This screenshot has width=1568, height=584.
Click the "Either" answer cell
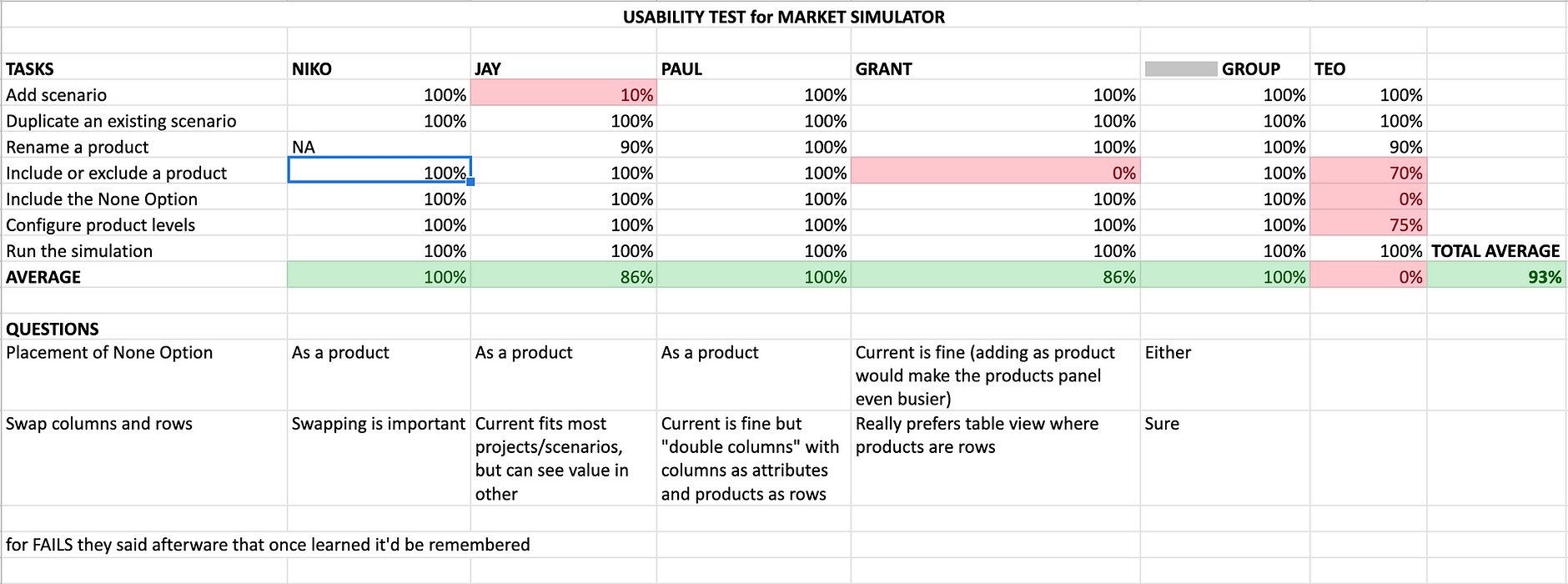coord(1224,353)
